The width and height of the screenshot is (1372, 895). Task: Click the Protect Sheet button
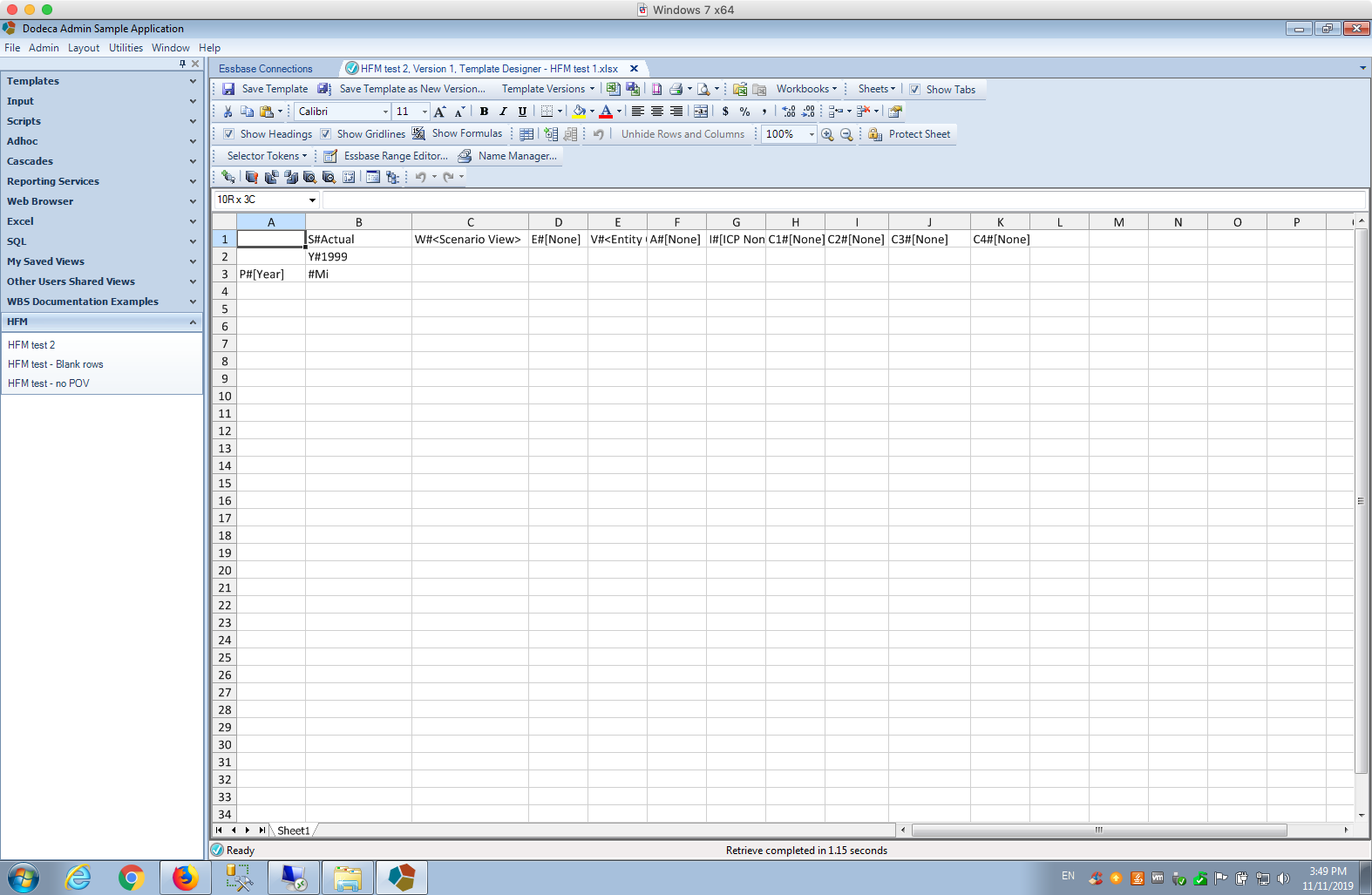click(909, 134)
